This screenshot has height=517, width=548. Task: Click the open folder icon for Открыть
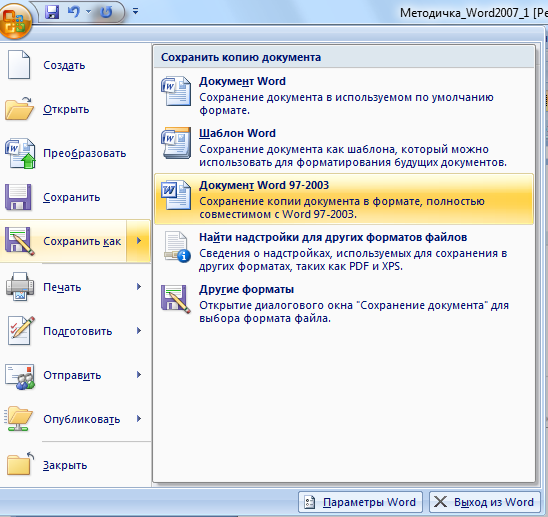point(19,108)
